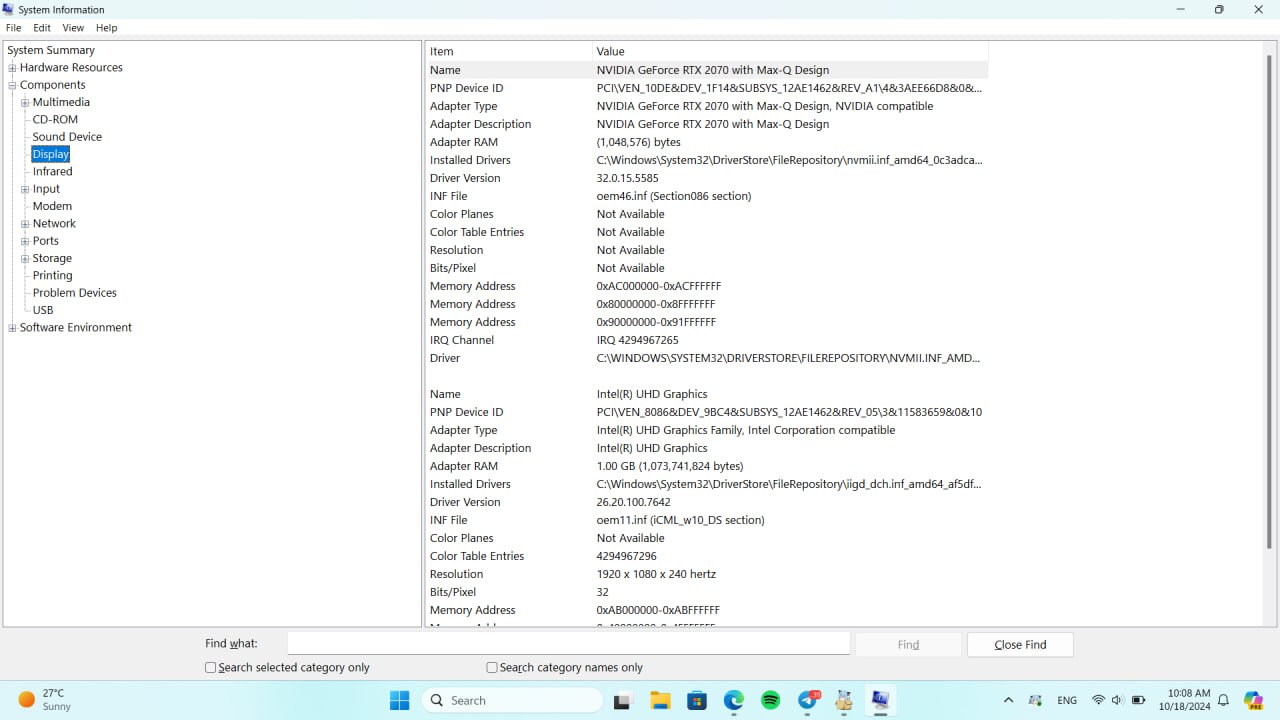
Task: Show hidden system tray icons
Action: pyautogui.click(x=1008, y=701)
